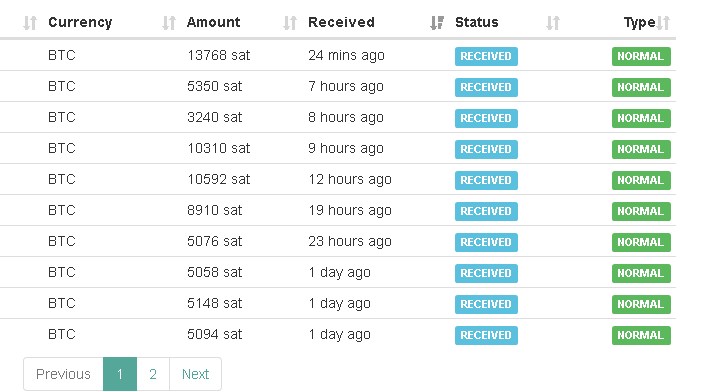Click RECEIVED badge for 13768 sat row
Screen dimensions: 712x392
486,56
